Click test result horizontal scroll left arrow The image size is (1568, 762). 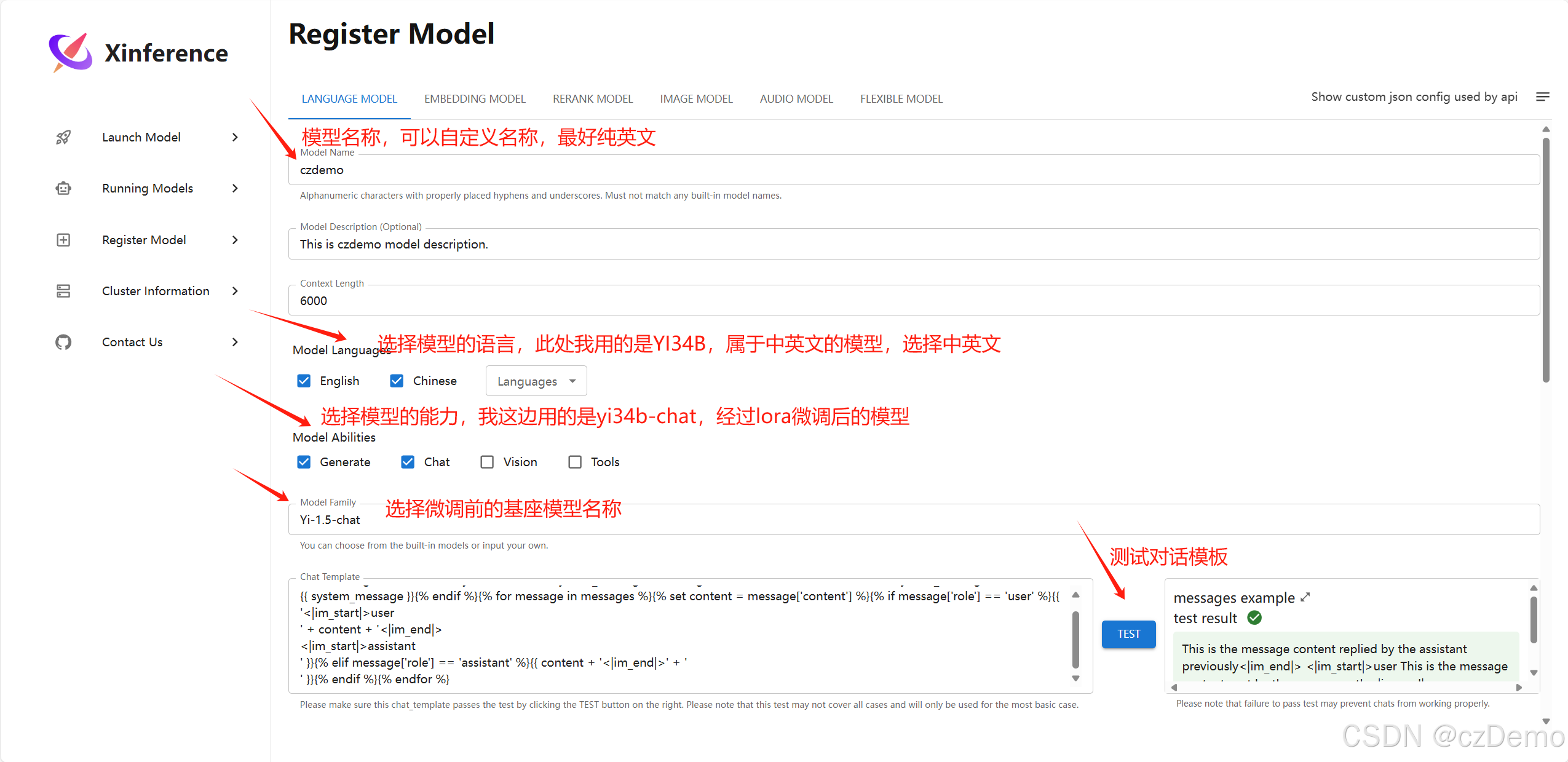[1174, 688]
